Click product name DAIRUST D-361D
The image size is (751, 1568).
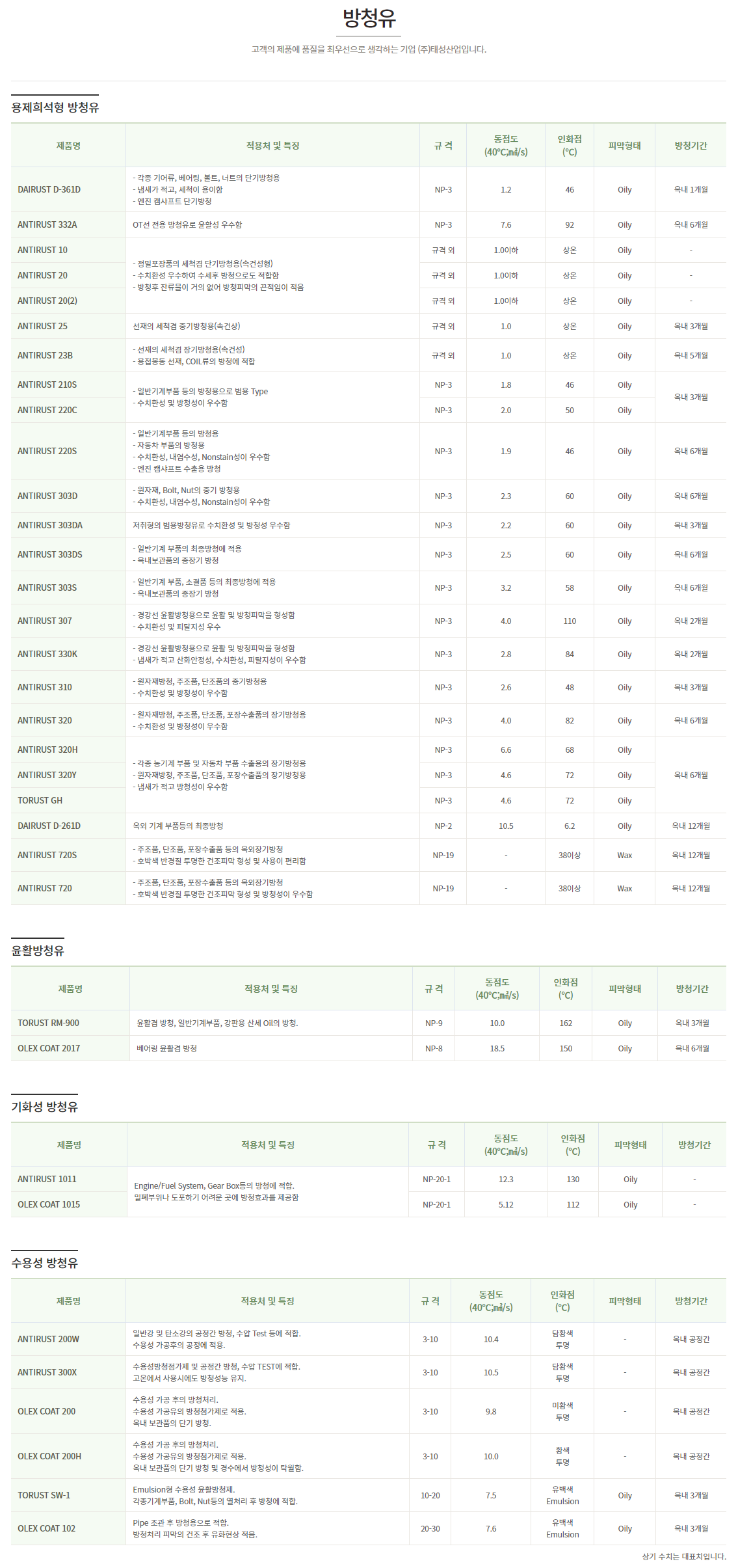point(49,190)
